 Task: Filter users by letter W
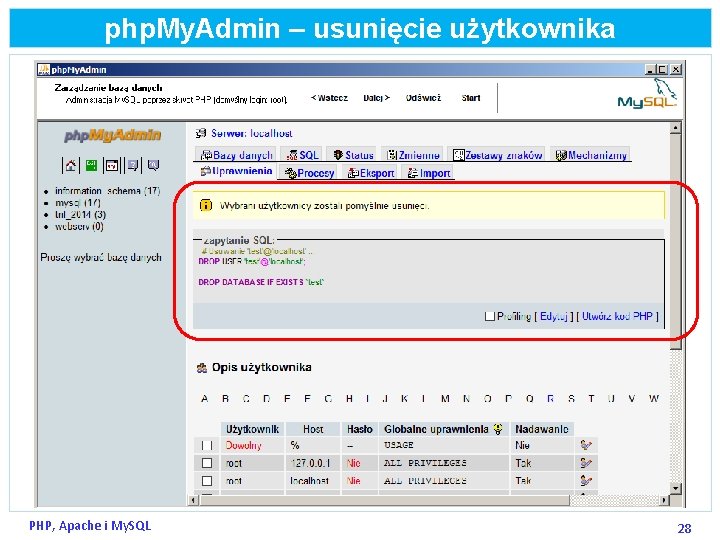(x=654, y=399)
